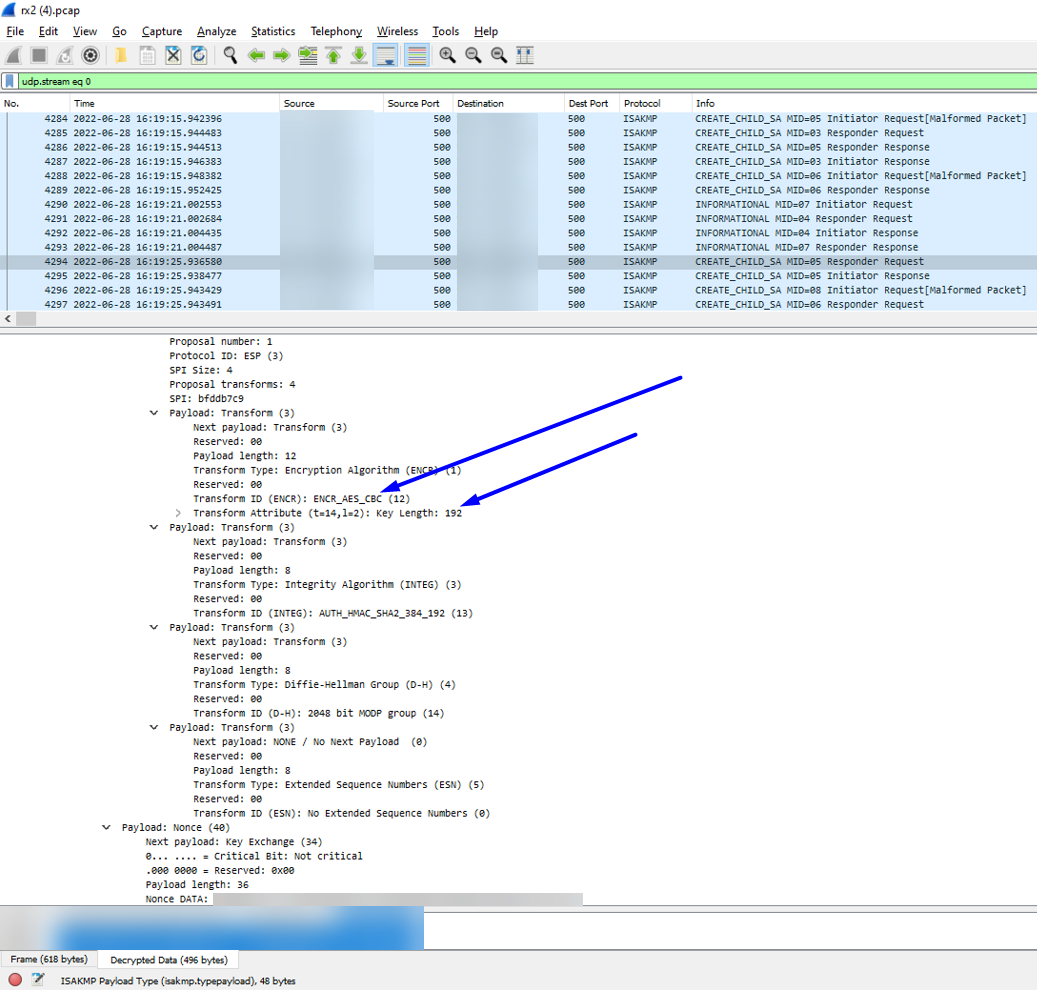Collapse the ESN Transform payload
Image resolution: width=1037 pixels, height=990 pixels.
153,727
